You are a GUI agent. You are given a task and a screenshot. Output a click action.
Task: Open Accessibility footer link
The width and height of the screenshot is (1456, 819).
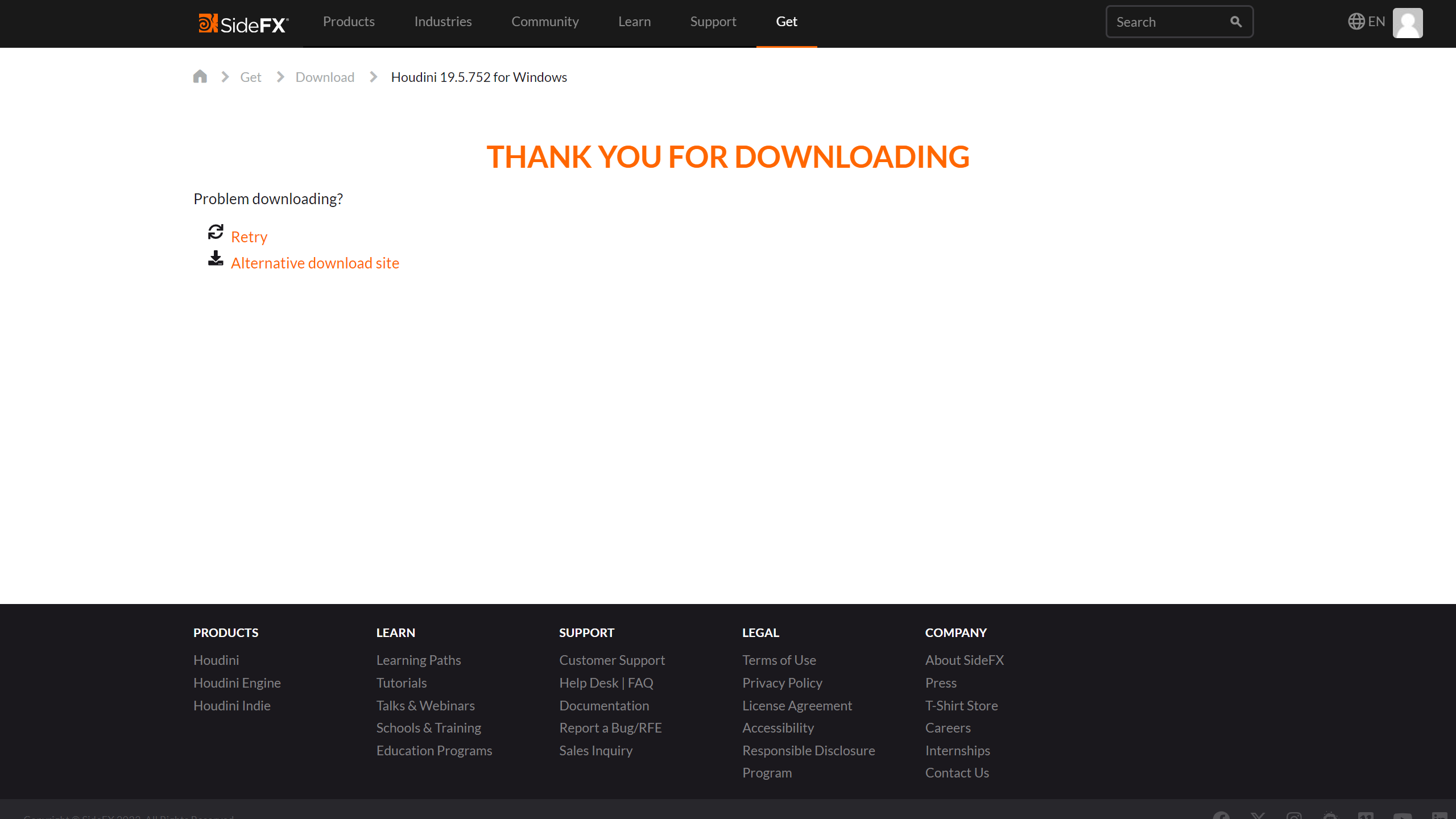(778, 727)
